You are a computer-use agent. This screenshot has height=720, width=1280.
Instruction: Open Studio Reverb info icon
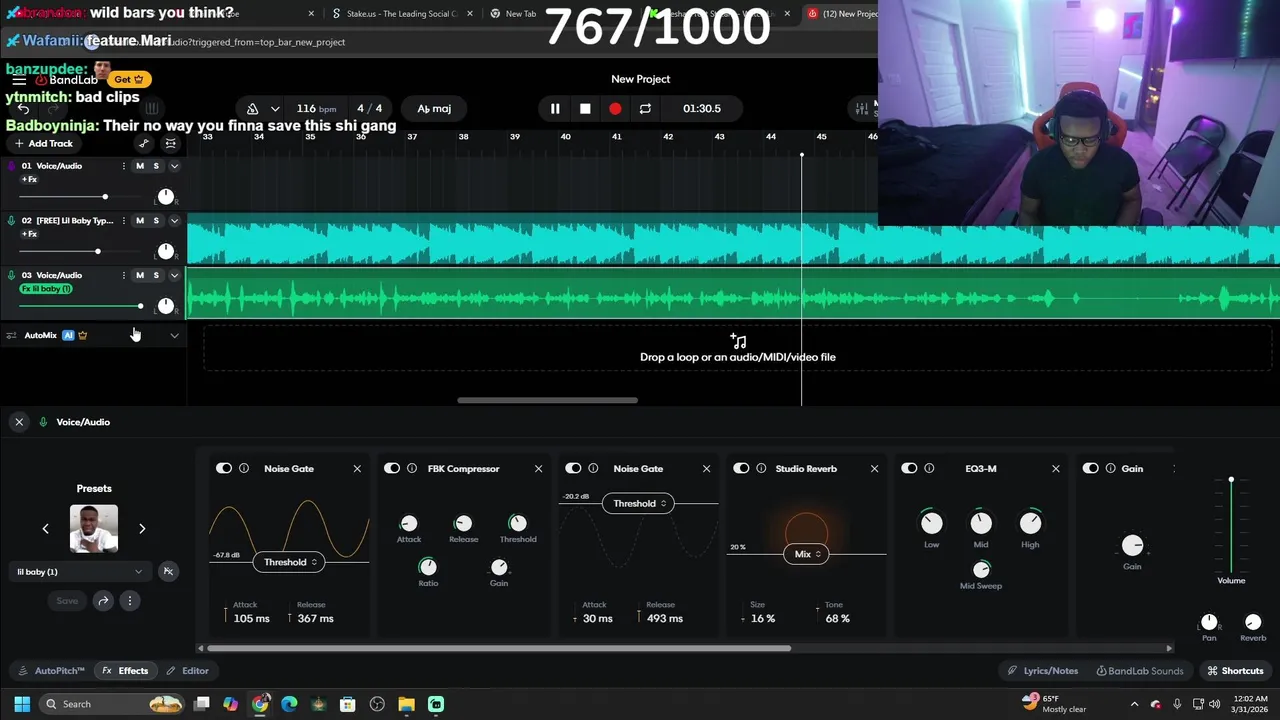pyautogui.click(x=761, y=468)
